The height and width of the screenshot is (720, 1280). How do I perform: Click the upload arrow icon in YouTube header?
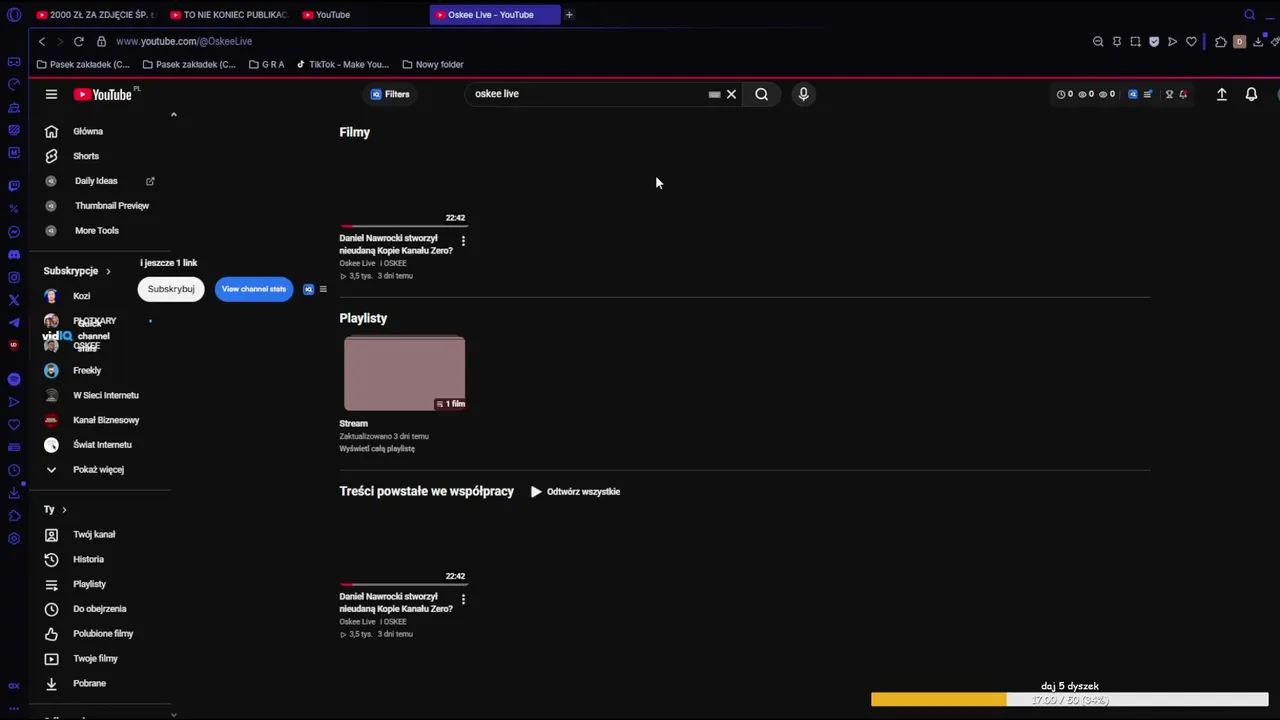coord(1221,94)
